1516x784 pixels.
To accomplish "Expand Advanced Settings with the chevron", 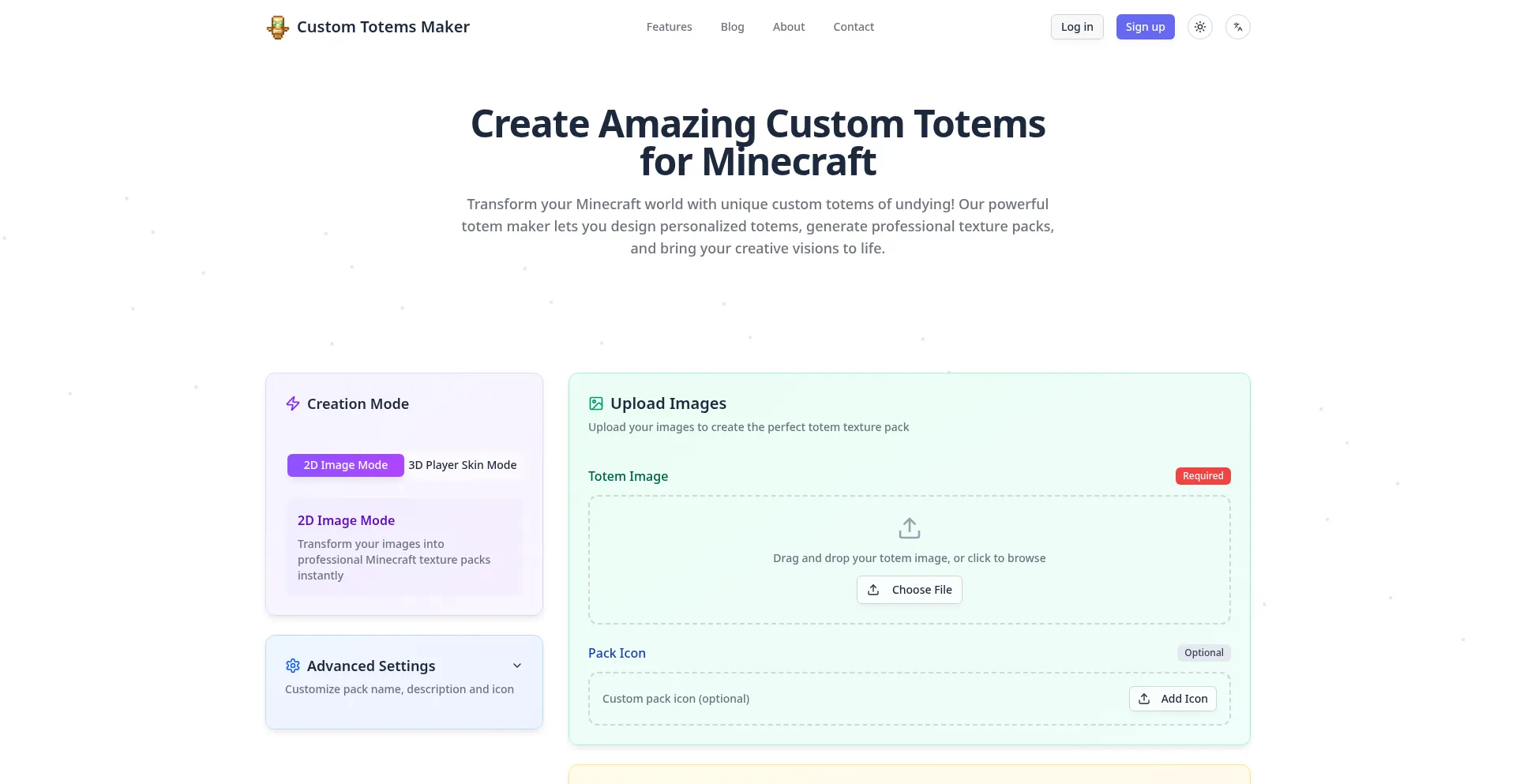I will click(517, 666).
